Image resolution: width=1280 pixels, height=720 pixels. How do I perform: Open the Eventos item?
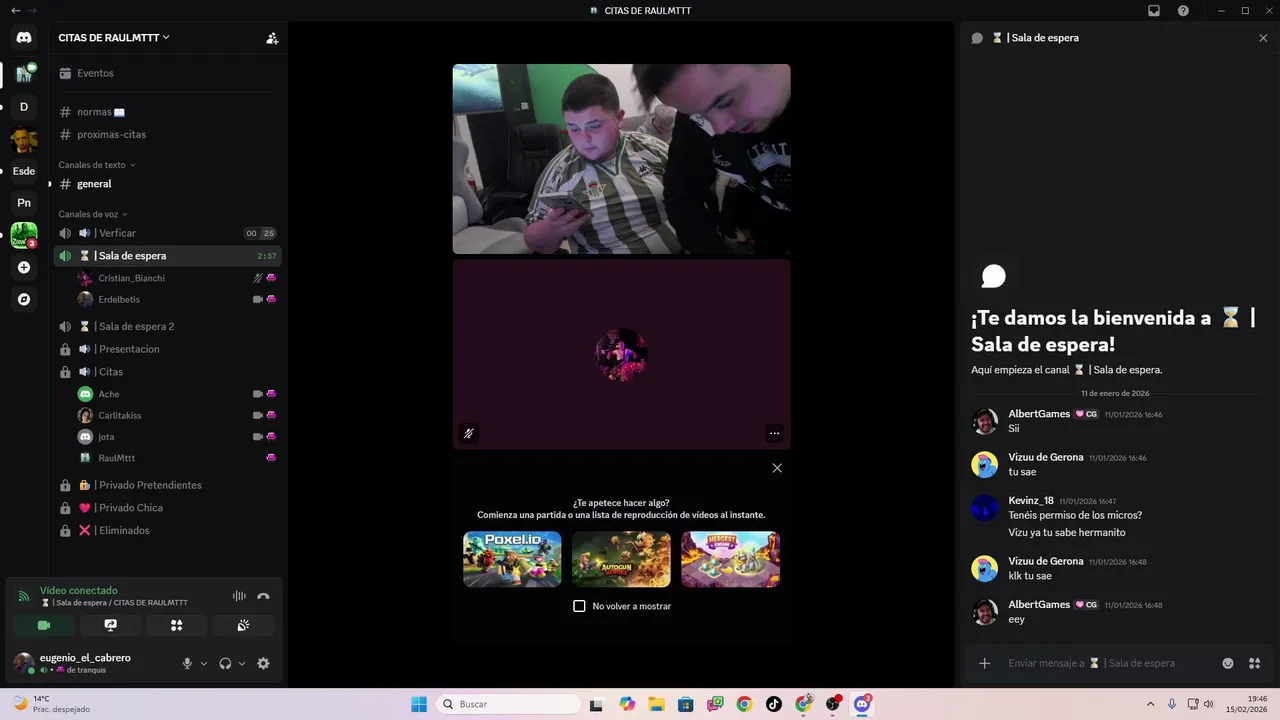tap(166, 73)
